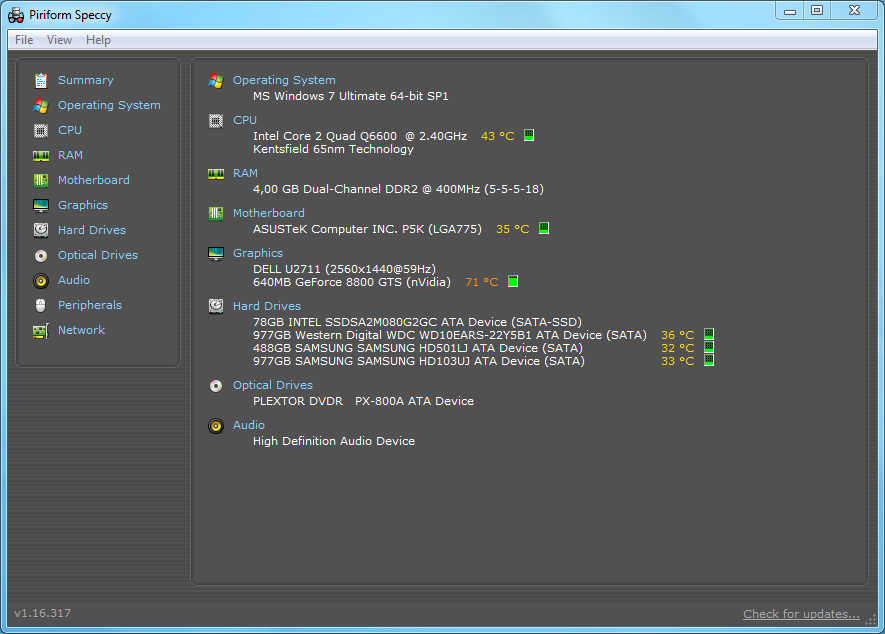Click the Windows flag icon beside sidebar Operating System
This screenshot has width=885, height=634.
coord(41,106)
